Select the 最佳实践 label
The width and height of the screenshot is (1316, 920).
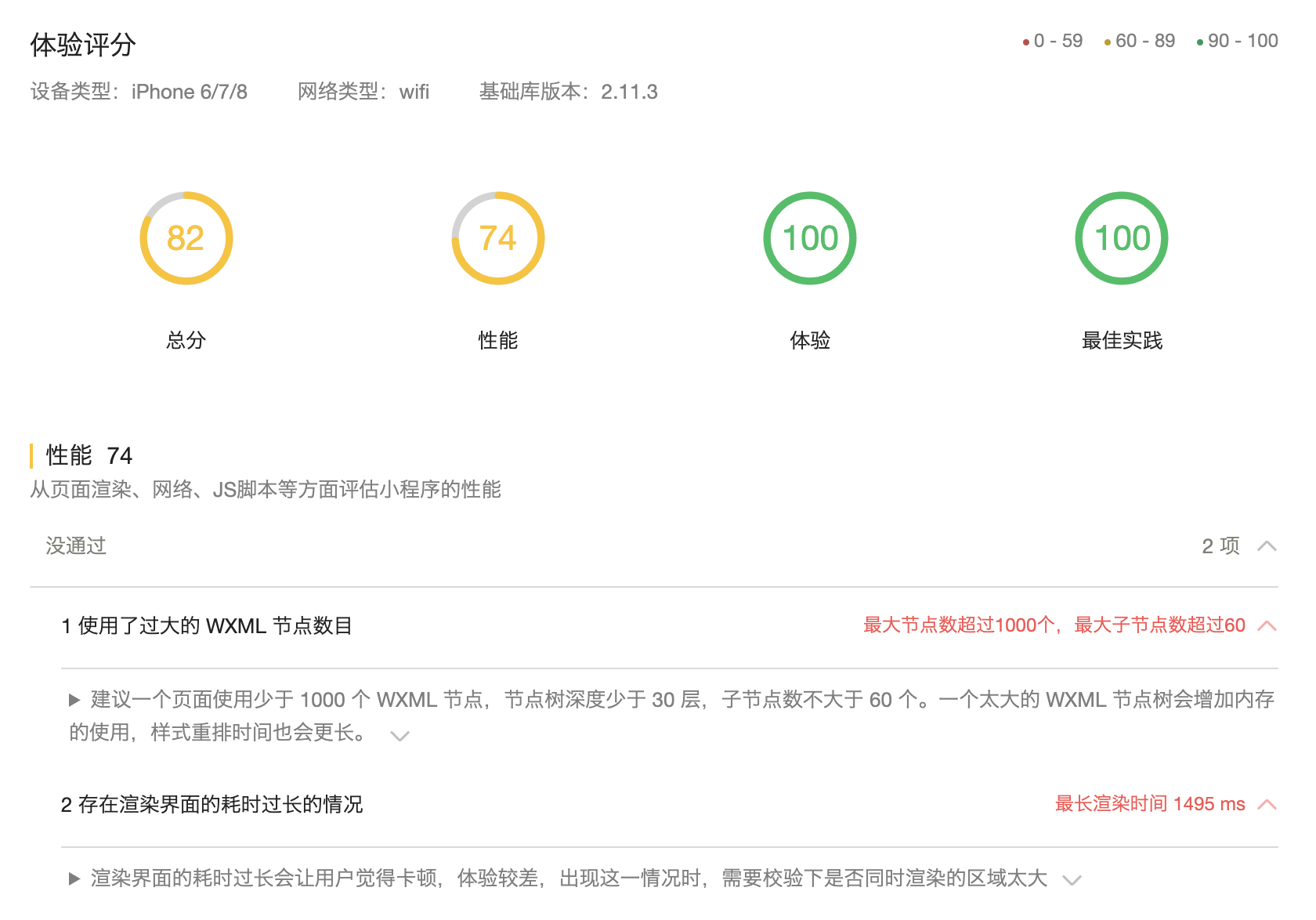pos(1122,340)
